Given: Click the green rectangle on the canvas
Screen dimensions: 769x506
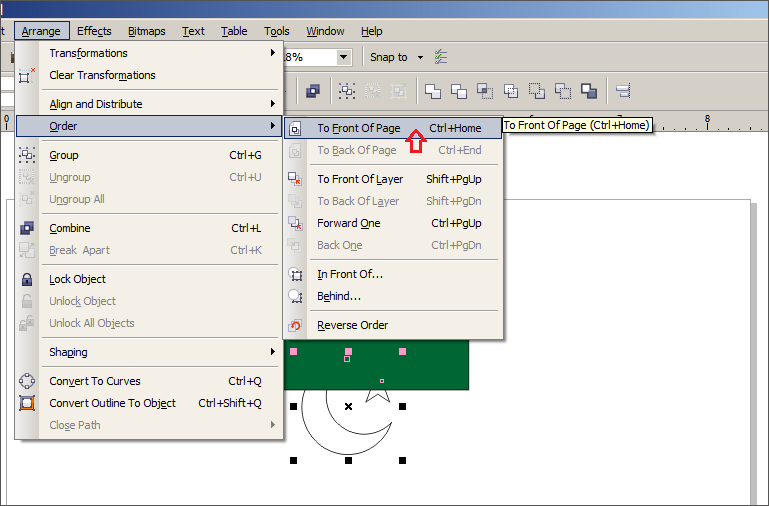Looking at the screenshot, I should 440,366.
